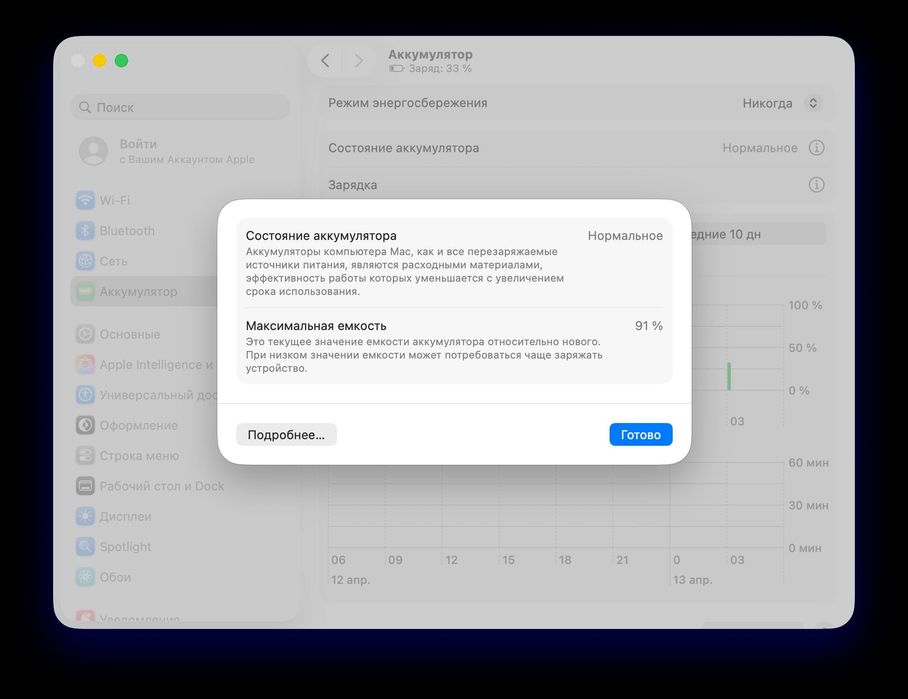This screenshot has height=699, width=908.
Task: Open Дисплеи sidebar icon
Action: point(85,516)
